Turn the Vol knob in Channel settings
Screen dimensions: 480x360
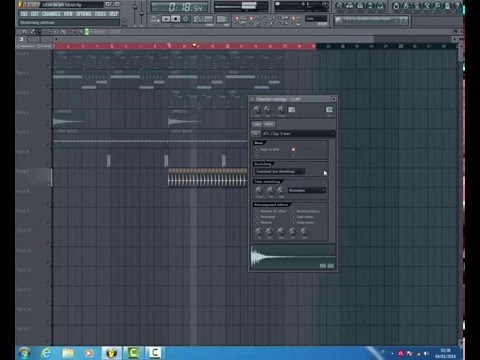coord(267,109)
